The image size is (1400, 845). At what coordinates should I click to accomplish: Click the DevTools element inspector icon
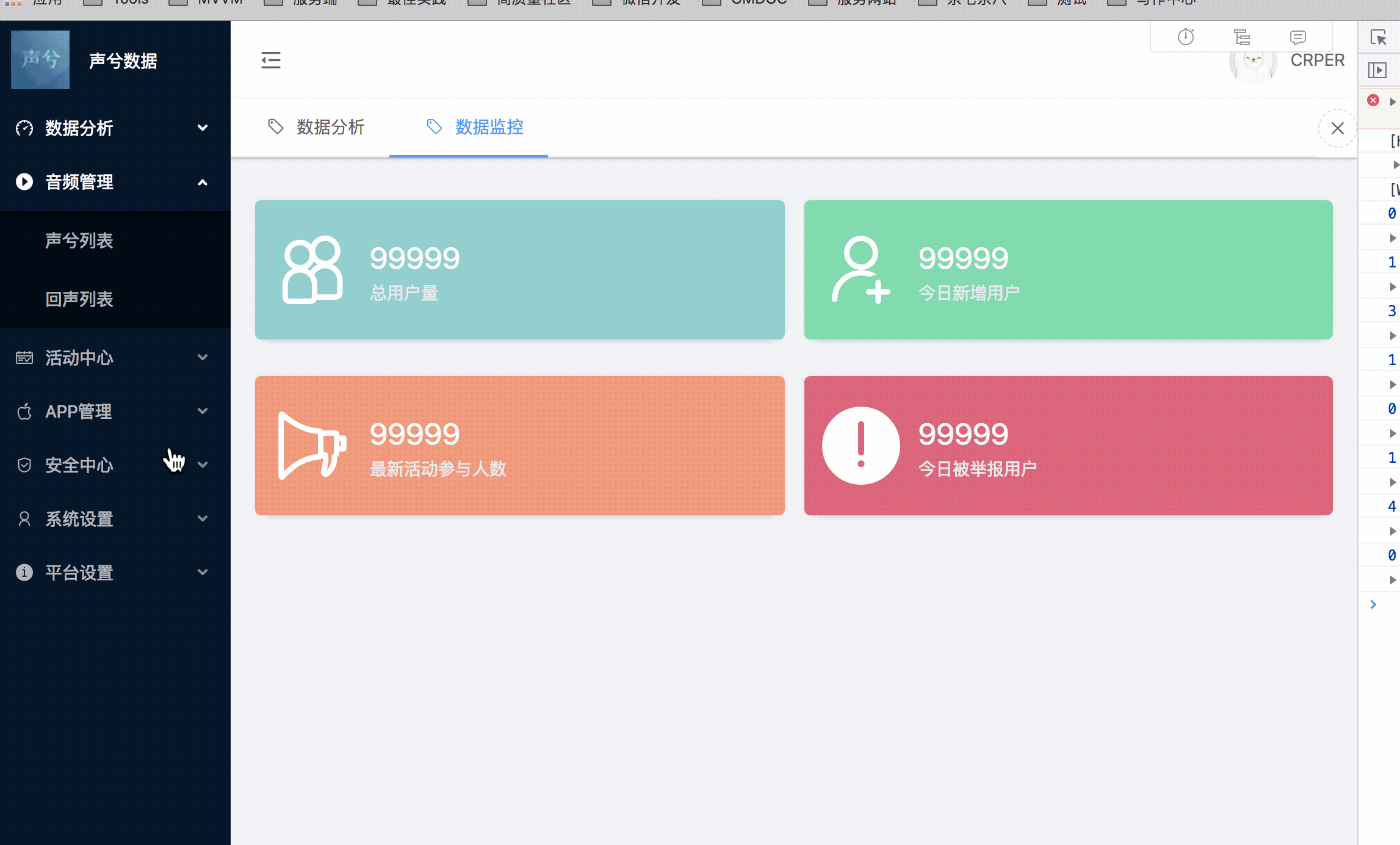pos(1378,37)
